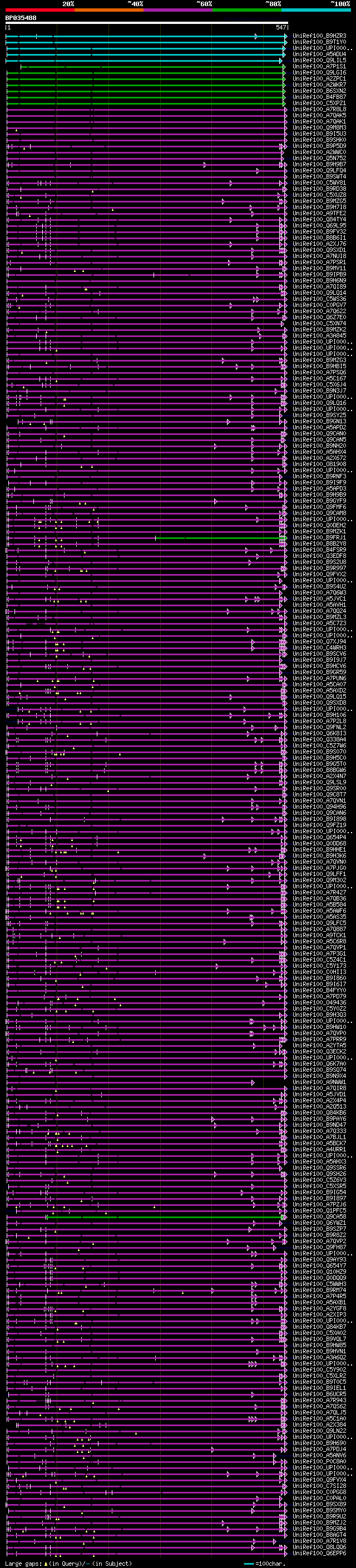
Task: Select hit label UniRef100_A5C7Z3
Action: [319, 624]
